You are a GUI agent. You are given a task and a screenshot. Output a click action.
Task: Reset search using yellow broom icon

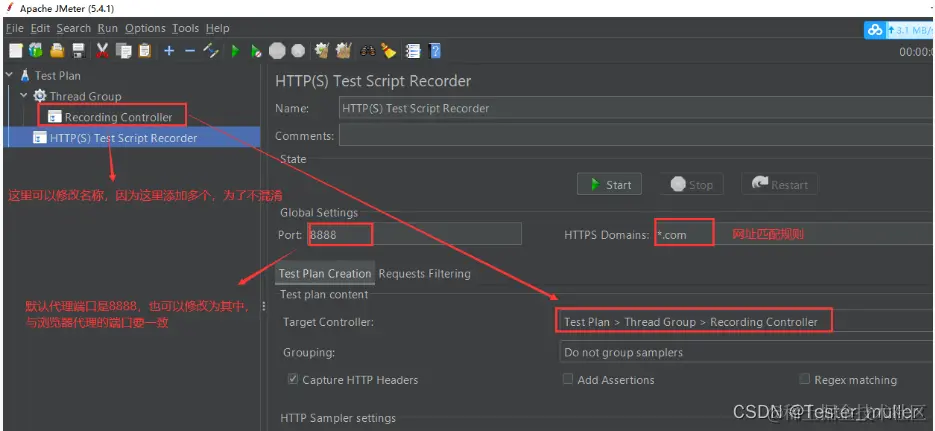[x=389, y=51]
